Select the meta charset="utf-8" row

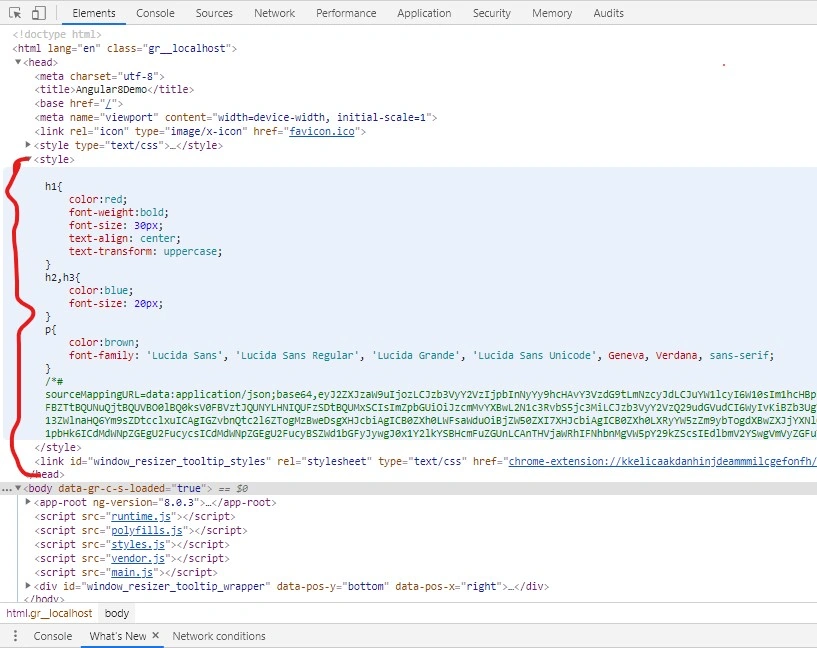(100, 76)
